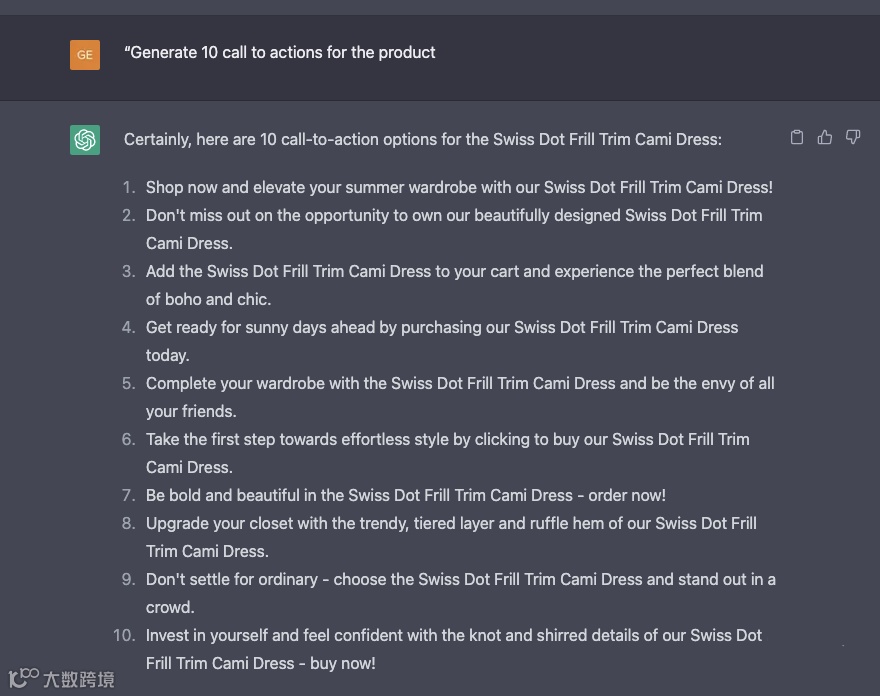Click the 'Upgrade your closet' list item

451,523
